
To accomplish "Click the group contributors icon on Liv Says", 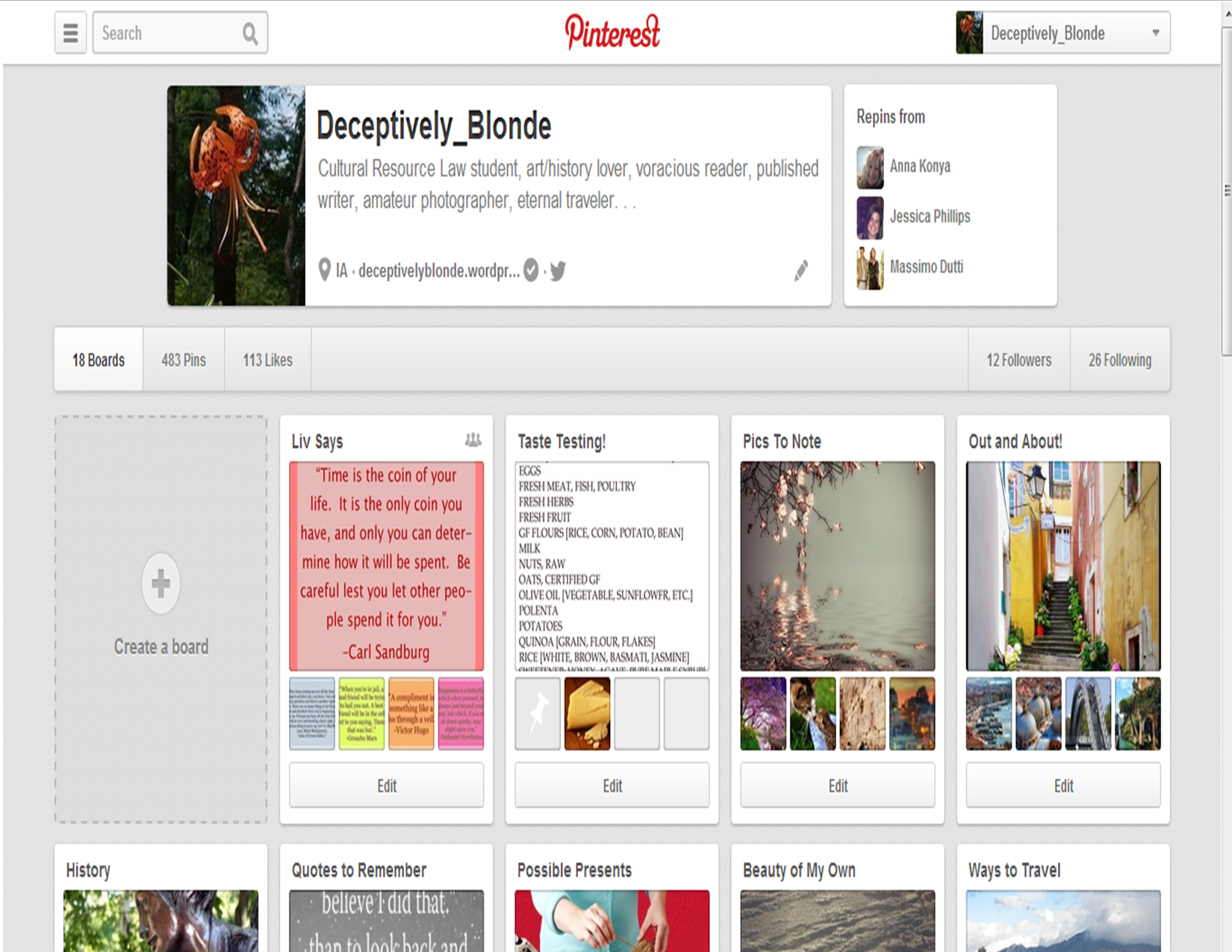I will (x=473, y=441).
